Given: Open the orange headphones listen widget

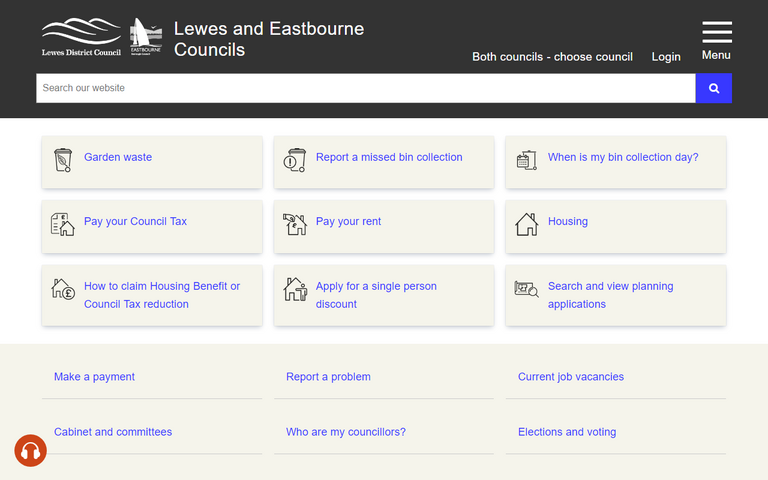Looking at the screenshot, I should [x=31, y=451].
